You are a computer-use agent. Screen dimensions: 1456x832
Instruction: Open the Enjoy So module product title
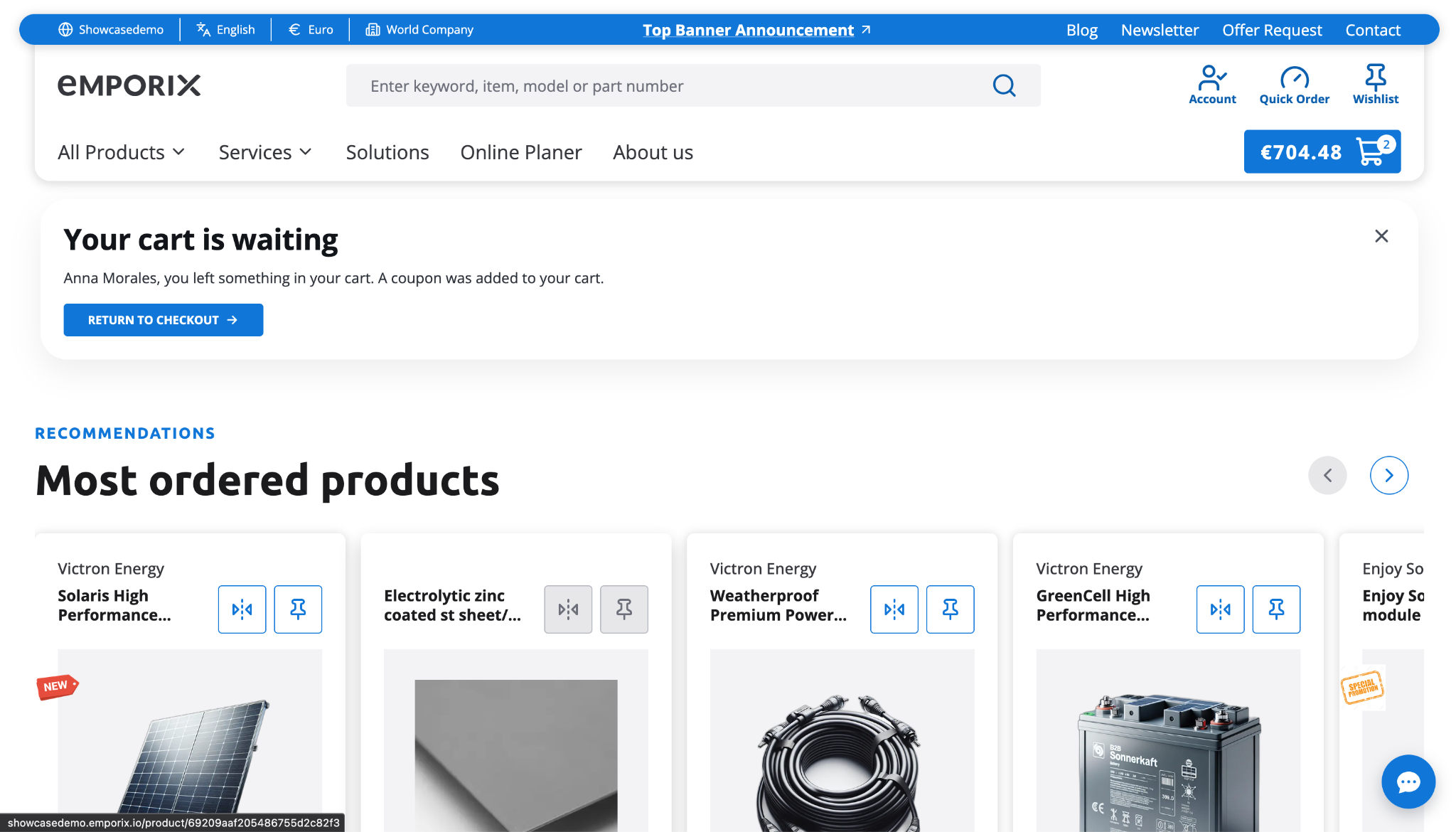click(1393, 605)
